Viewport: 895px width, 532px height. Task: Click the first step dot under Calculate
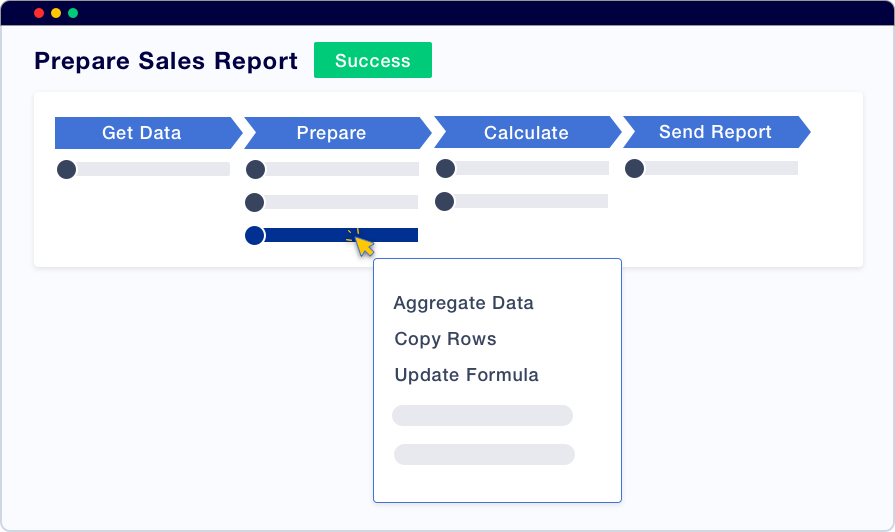click(445, 168)
